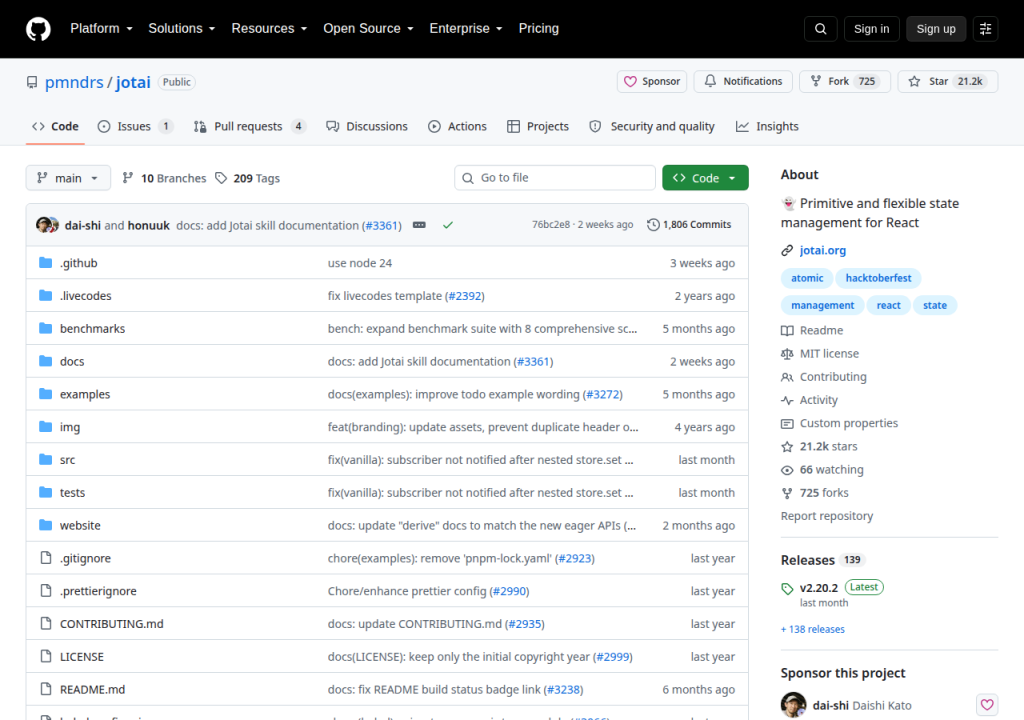The image size is (1024, 720).
Task: Click the 725 forks count link
Action: tap(824, 493)
